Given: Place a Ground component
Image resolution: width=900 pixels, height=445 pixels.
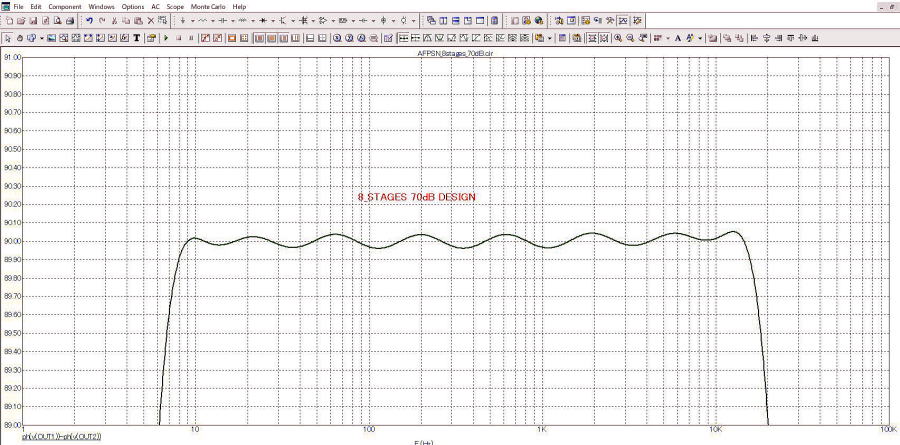Looking at the screenshot, I should (x=183, y=21).
